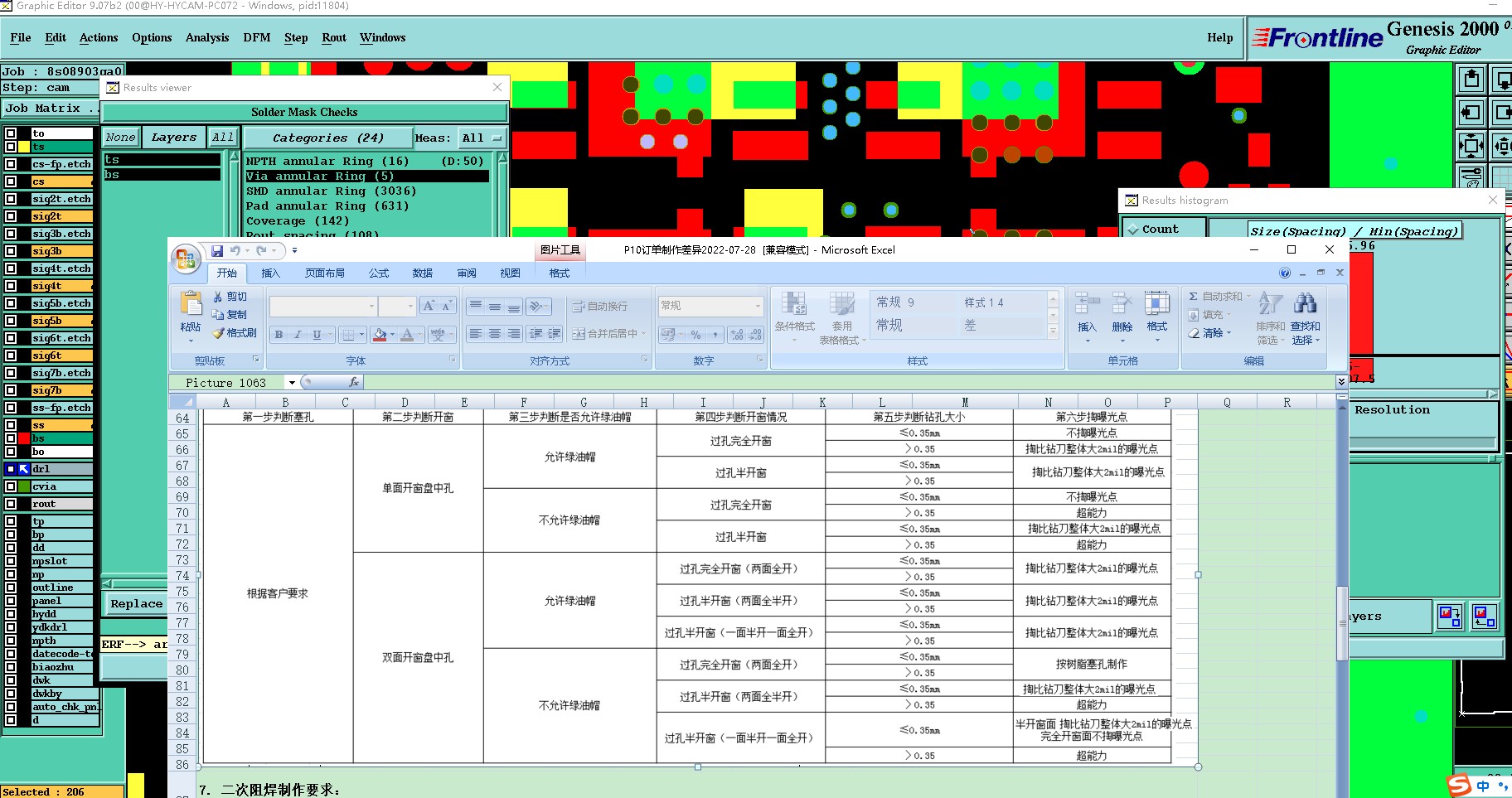Toggle checkbox for the cs-fp.etch layer
The image size is (1512, 798).
[11, 164]
